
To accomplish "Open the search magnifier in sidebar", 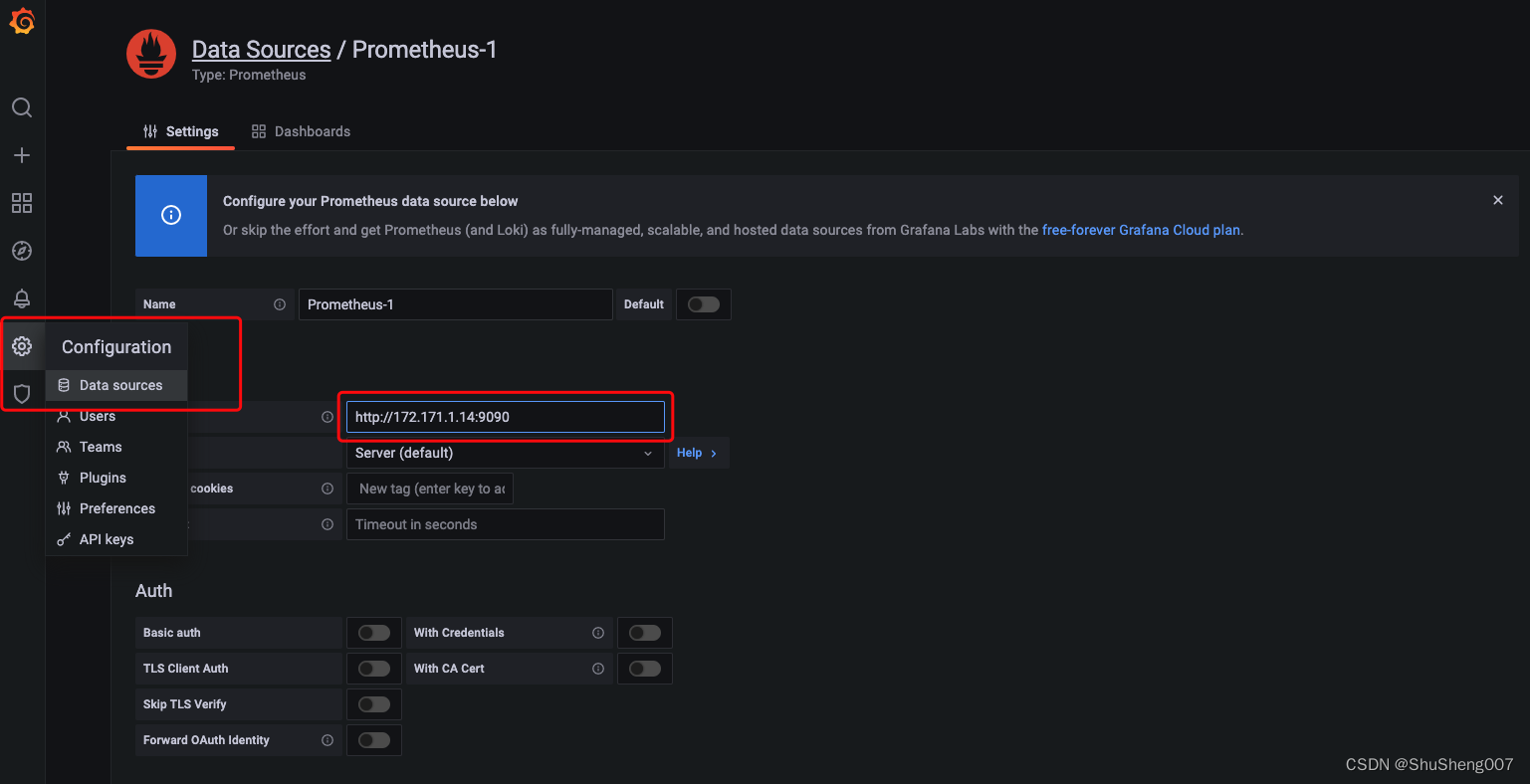I will (22, 107).
